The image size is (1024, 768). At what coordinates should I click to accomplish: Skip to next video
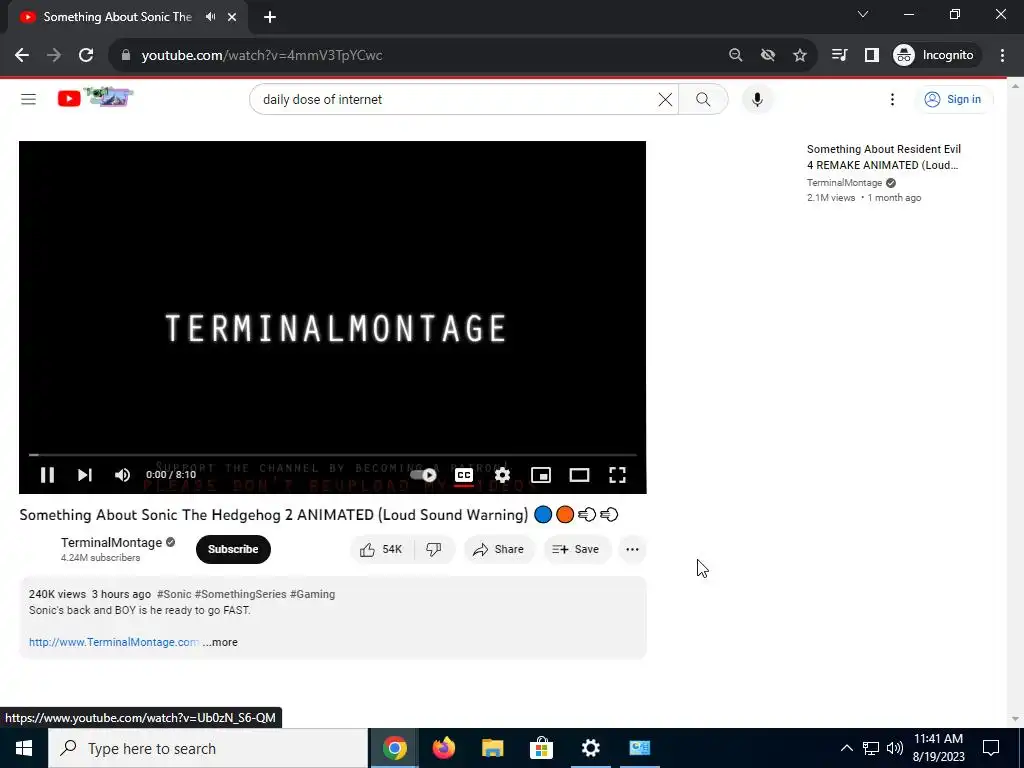tap(85, 475)
